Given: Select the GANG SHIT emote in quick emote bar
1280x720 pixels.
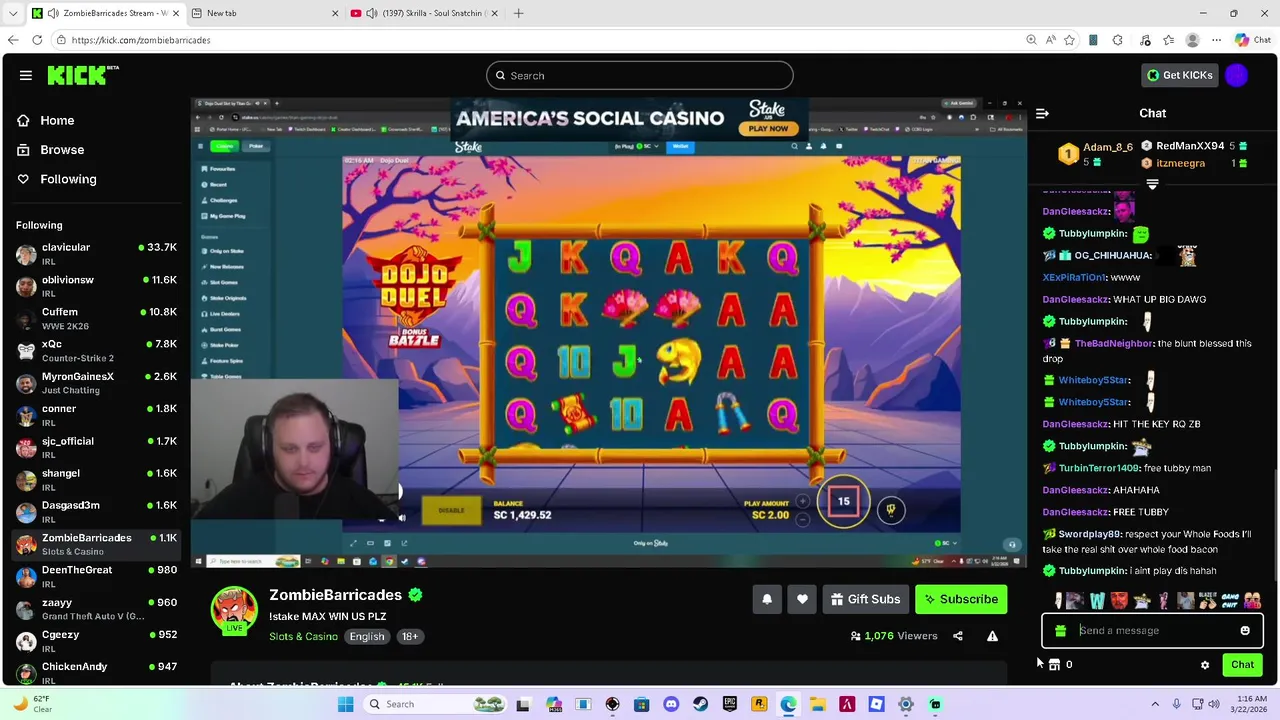Looking at the screenshot, I should pos(1231,601).
